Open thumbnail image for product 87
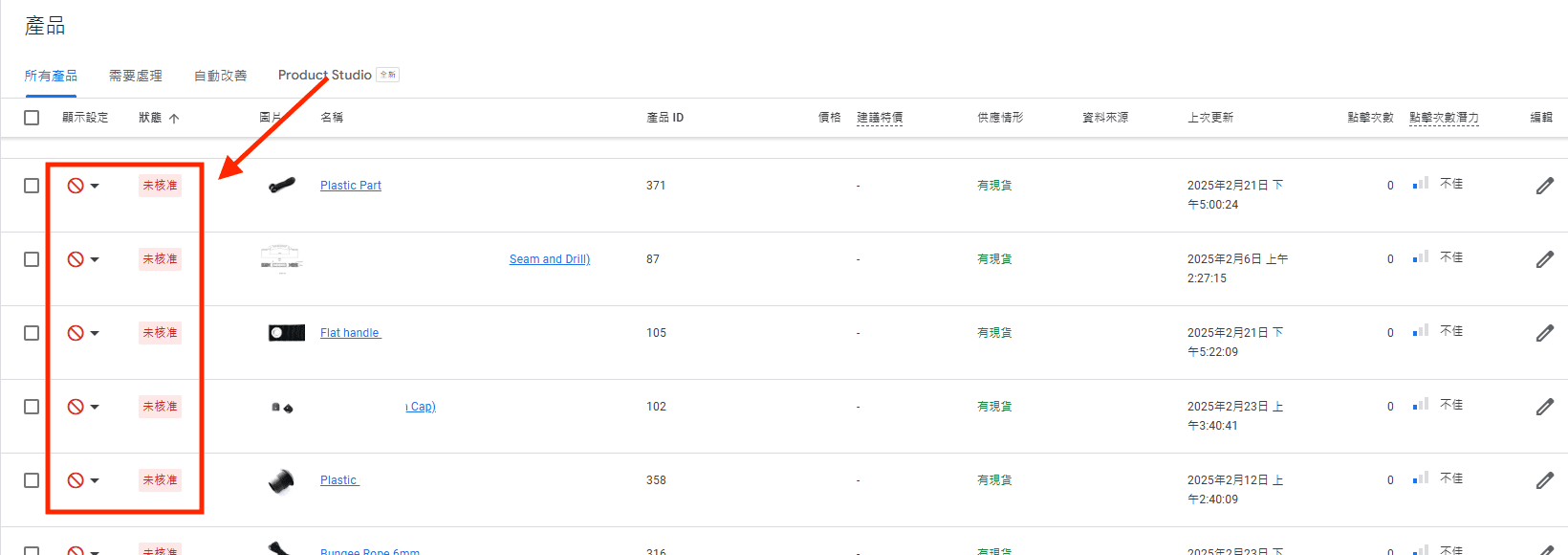Image resolution: width=1568 pixels, height=555 pixels. click(x=281, y=258)
